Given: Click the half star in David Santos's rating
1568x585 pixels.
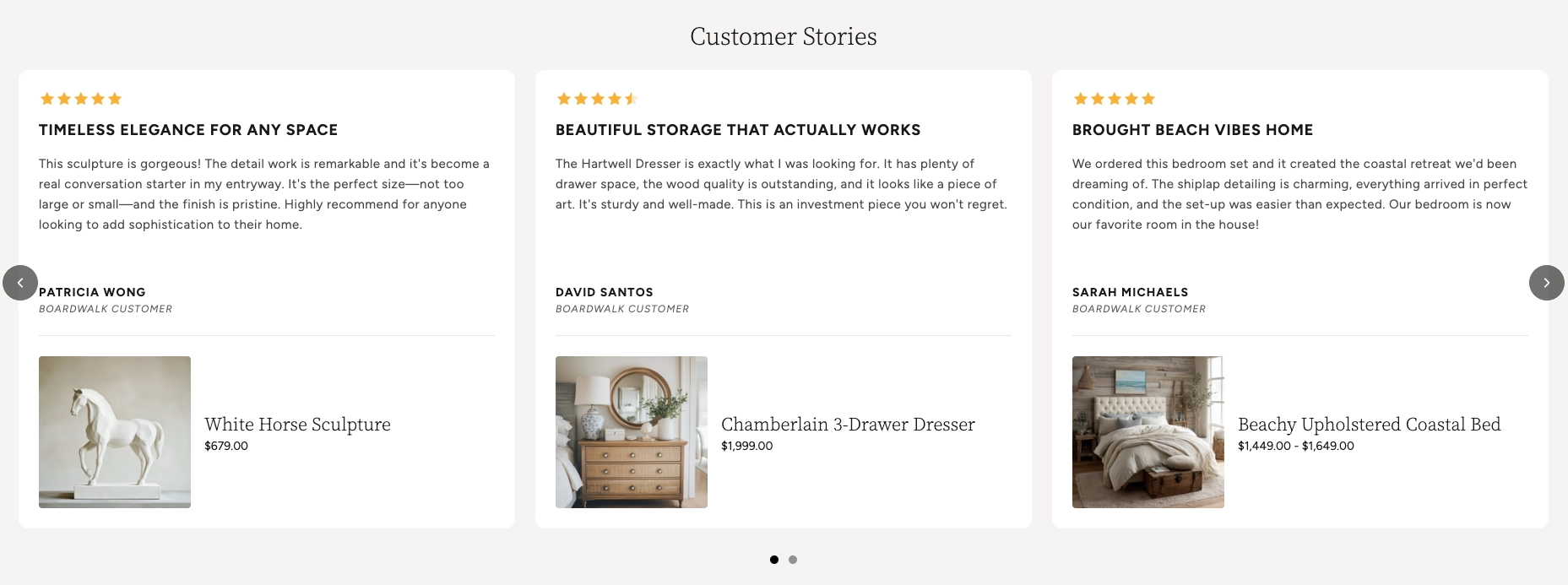Looking at the screenshot, I should pyautogui.click(x=632, y=98).
